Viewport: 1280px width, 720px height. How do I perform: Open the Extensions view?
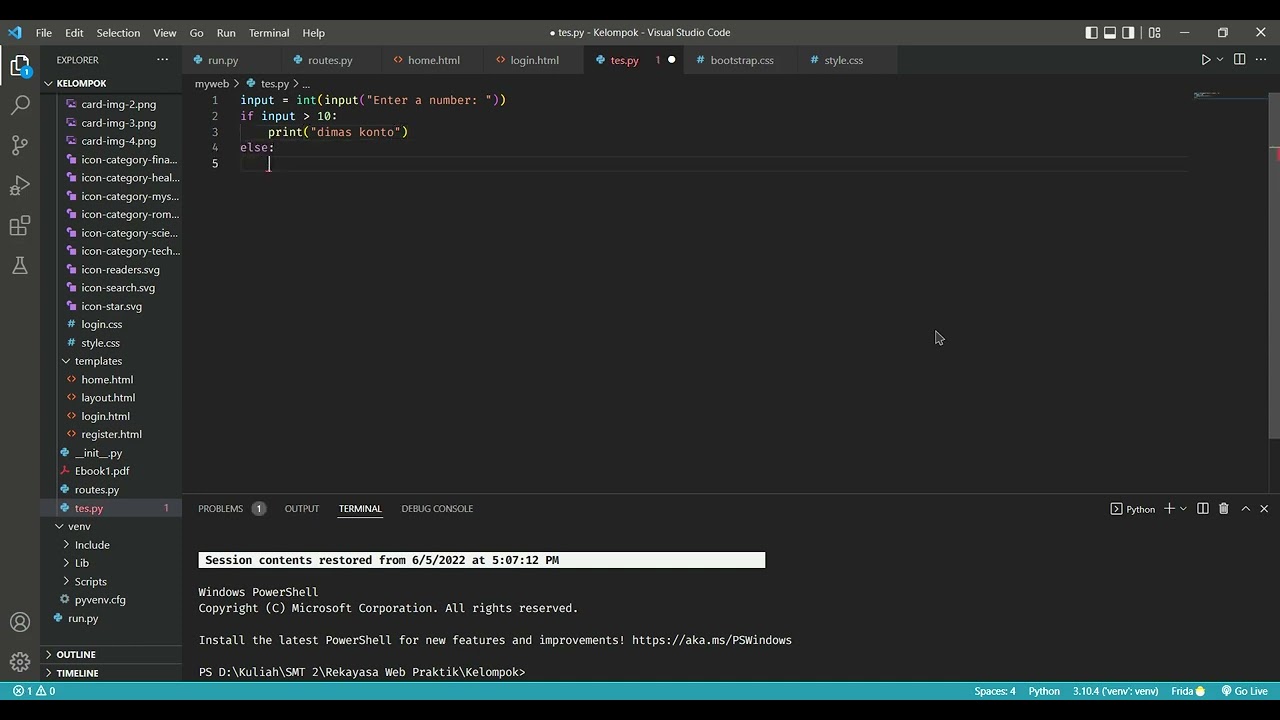20,226
